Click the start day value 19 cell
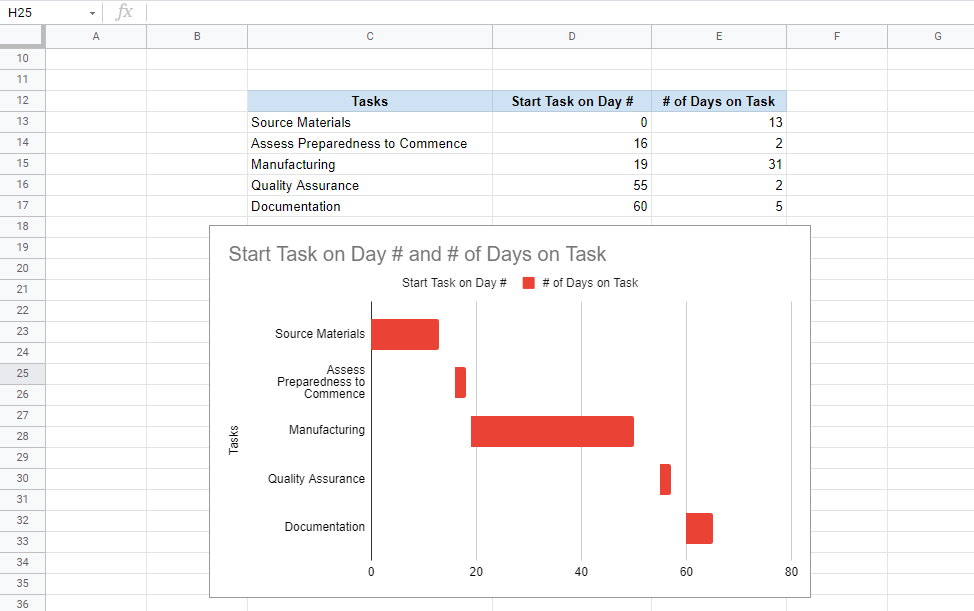This screenshot has height=611, width=974. coord(571,165)
